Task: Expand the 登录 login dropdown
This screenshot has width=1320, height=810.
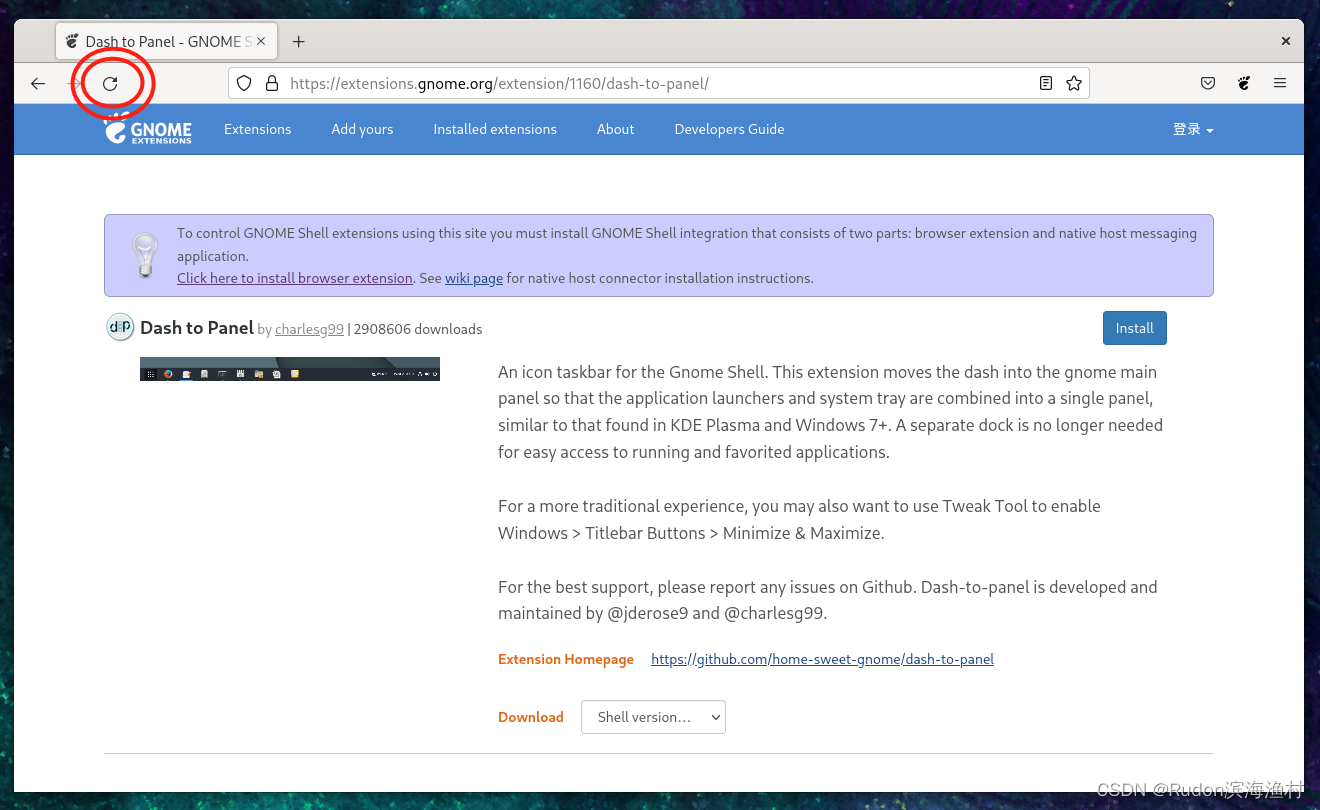Action: pyautogui.click(x=1193, y=129)
